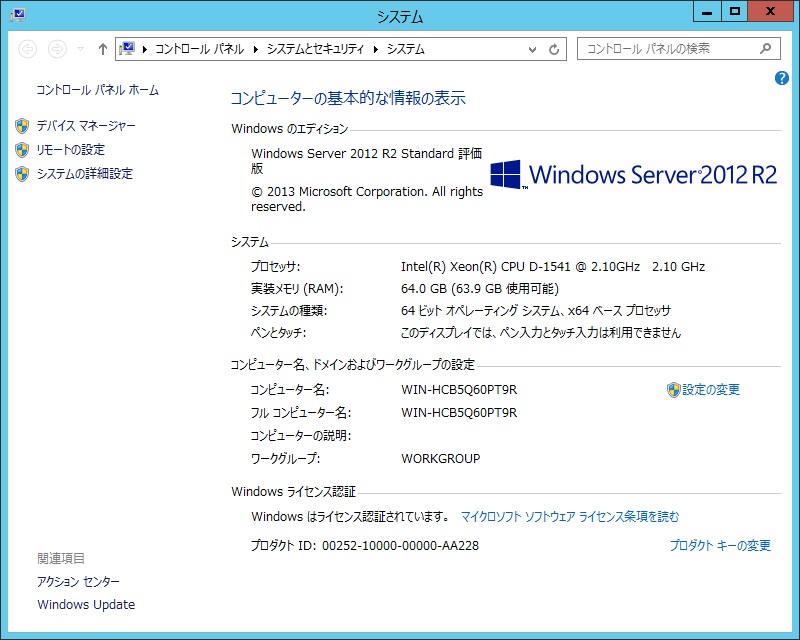Go up one level with the up arrow
The height and width of the screenshot is (640, 800).
tap(102, 49)
